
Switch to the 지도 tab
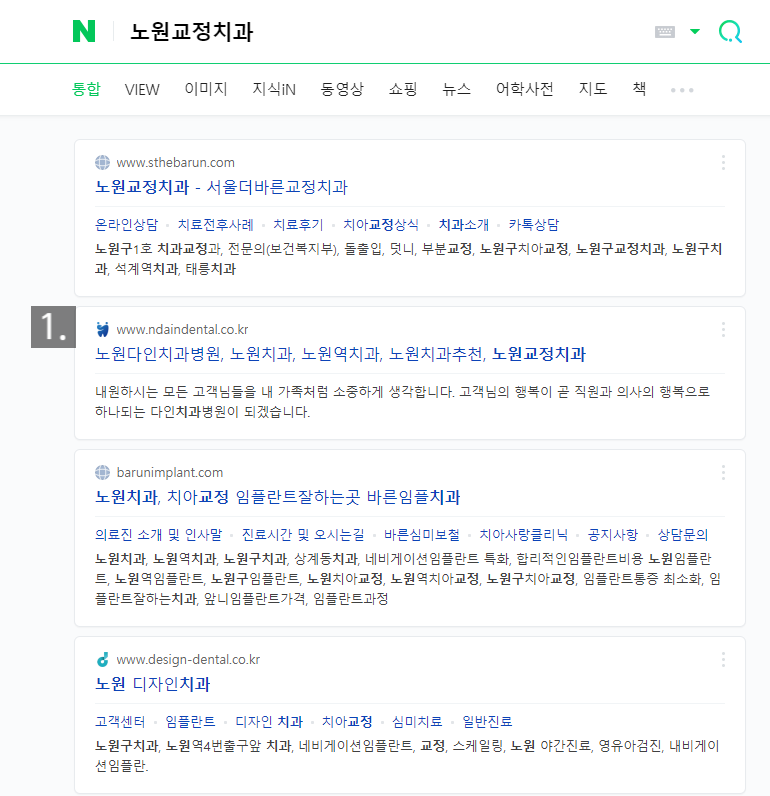(x=593, y=89)
